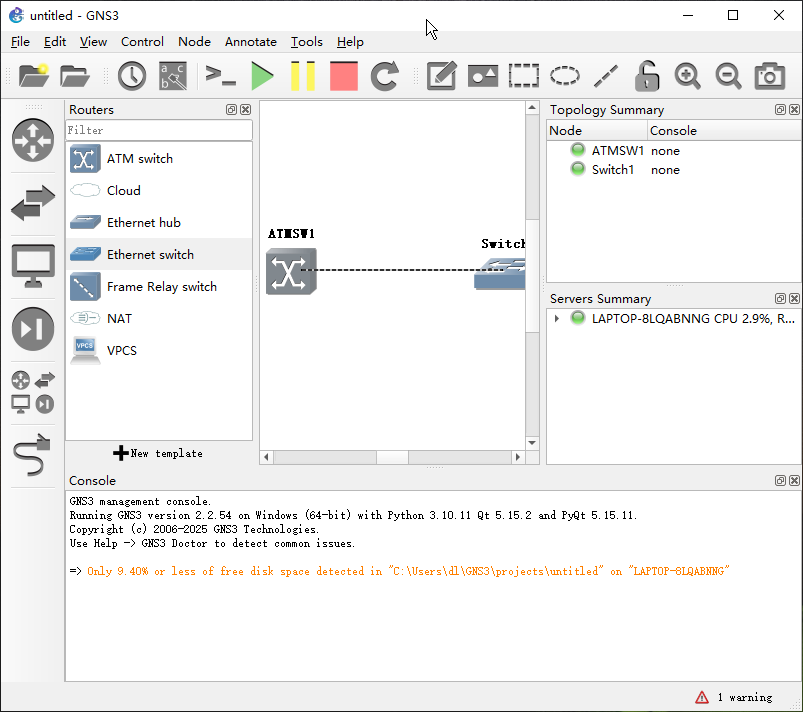Image resolution: width=803 pixels, height=712 pixels.
Task: Click the Console column header
Action: tap(724, 131)
